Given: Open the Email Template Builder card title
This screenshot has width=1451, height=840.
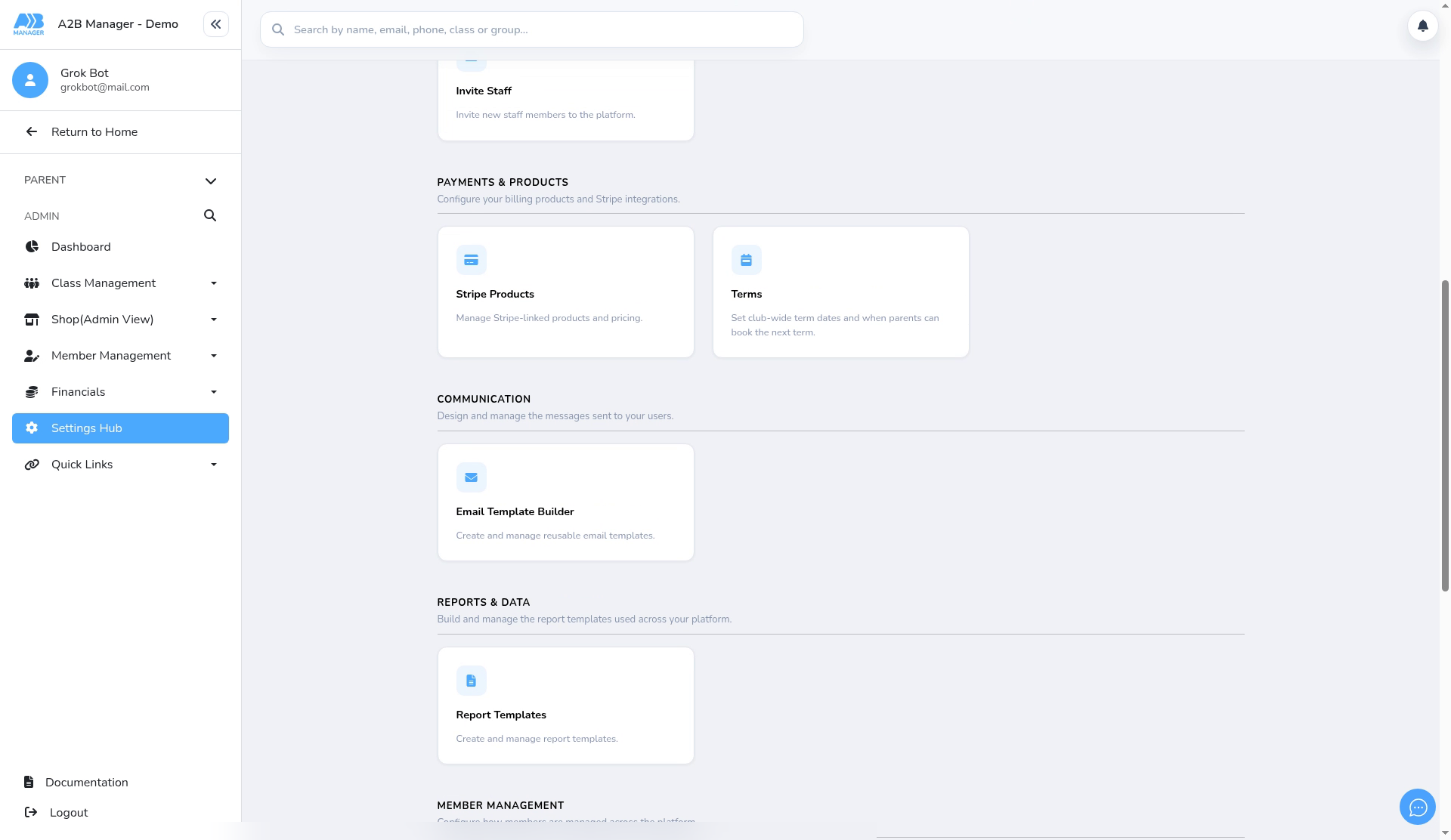Looking at the screenshot, I should pyautogui.click(x=515, y=512).
